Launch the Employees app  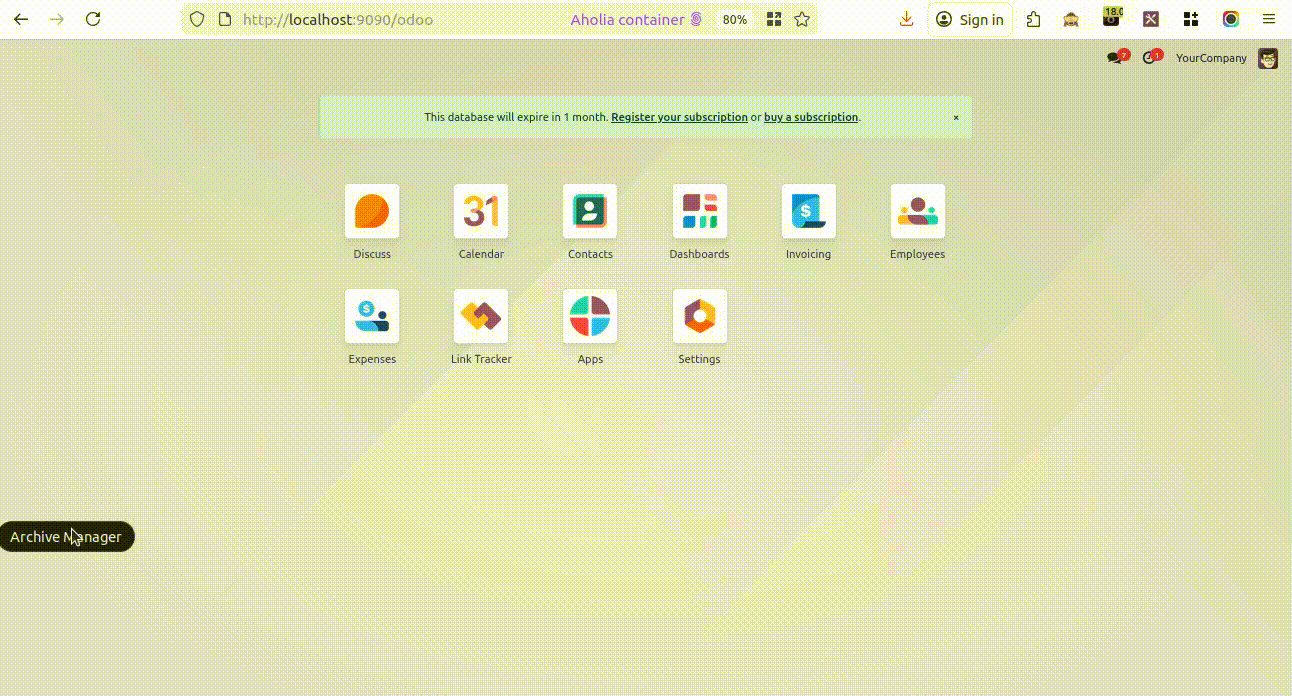(x=917, y=211)
